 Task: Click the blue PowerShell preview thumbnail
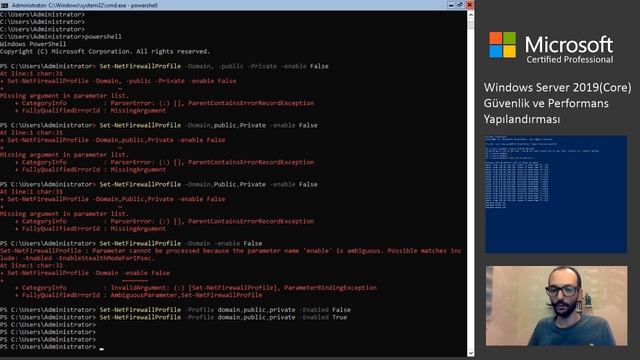(x=556, y=194)
